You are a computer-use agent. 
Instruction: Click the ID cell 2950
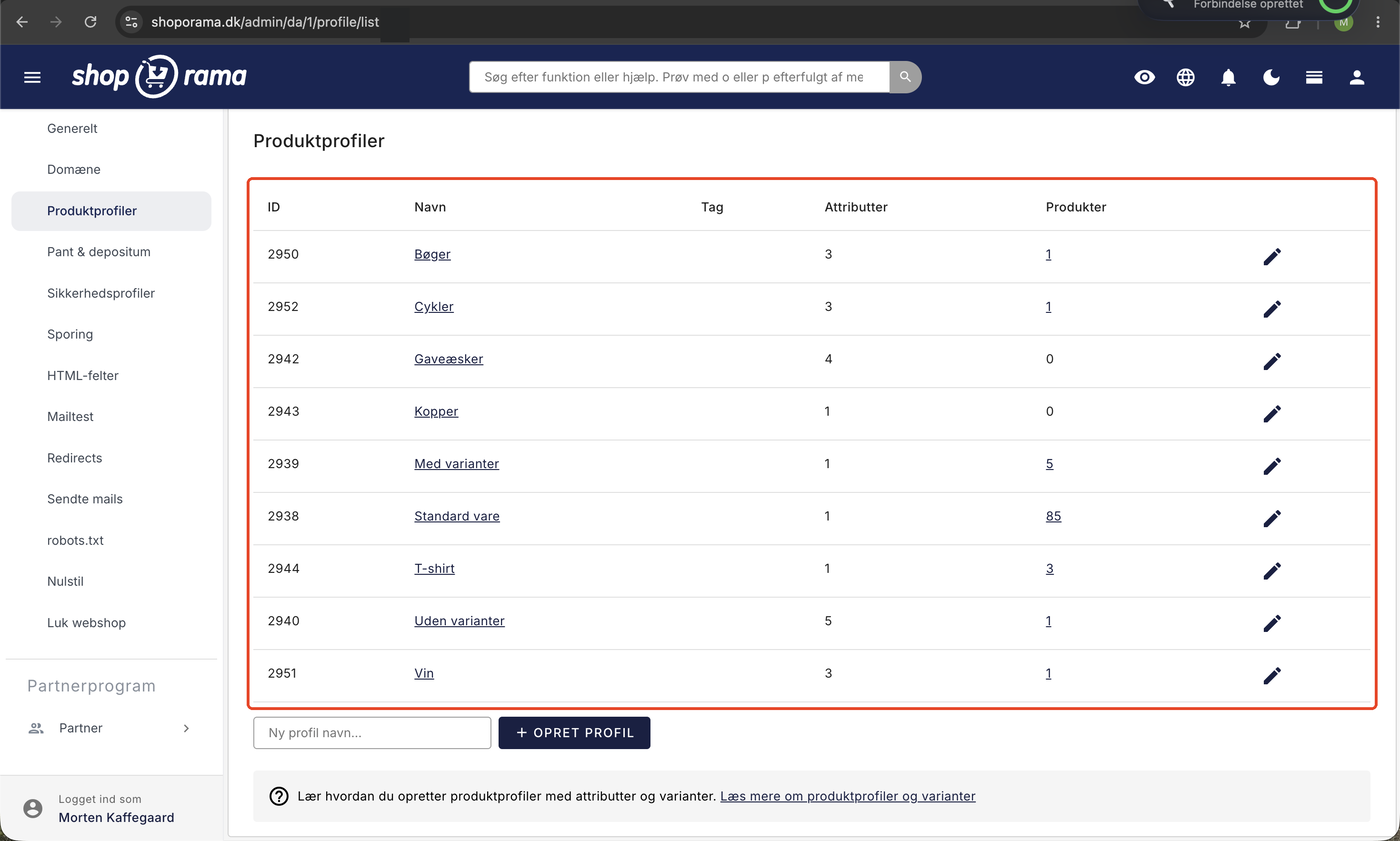pos(283,254)
